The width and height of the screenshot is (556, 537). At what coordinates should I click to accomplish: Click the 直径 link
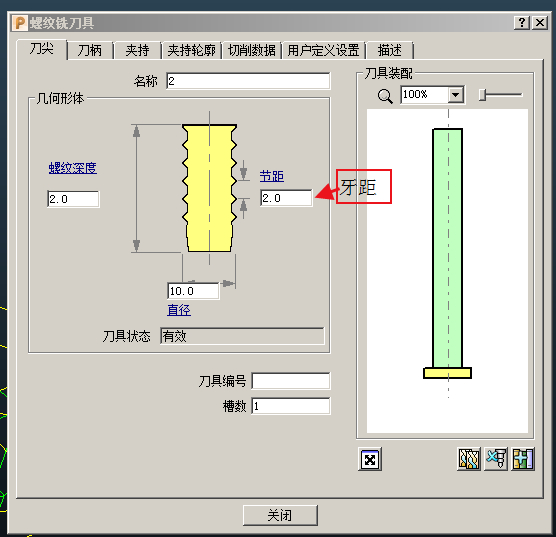[179, 310]
